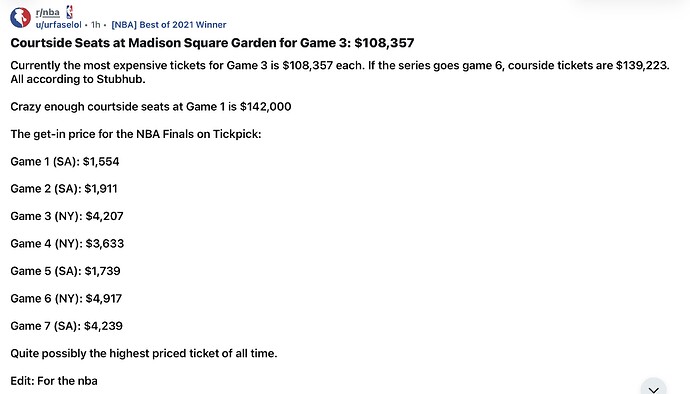Open u/urfaselol's user profile

coord(59,25)
